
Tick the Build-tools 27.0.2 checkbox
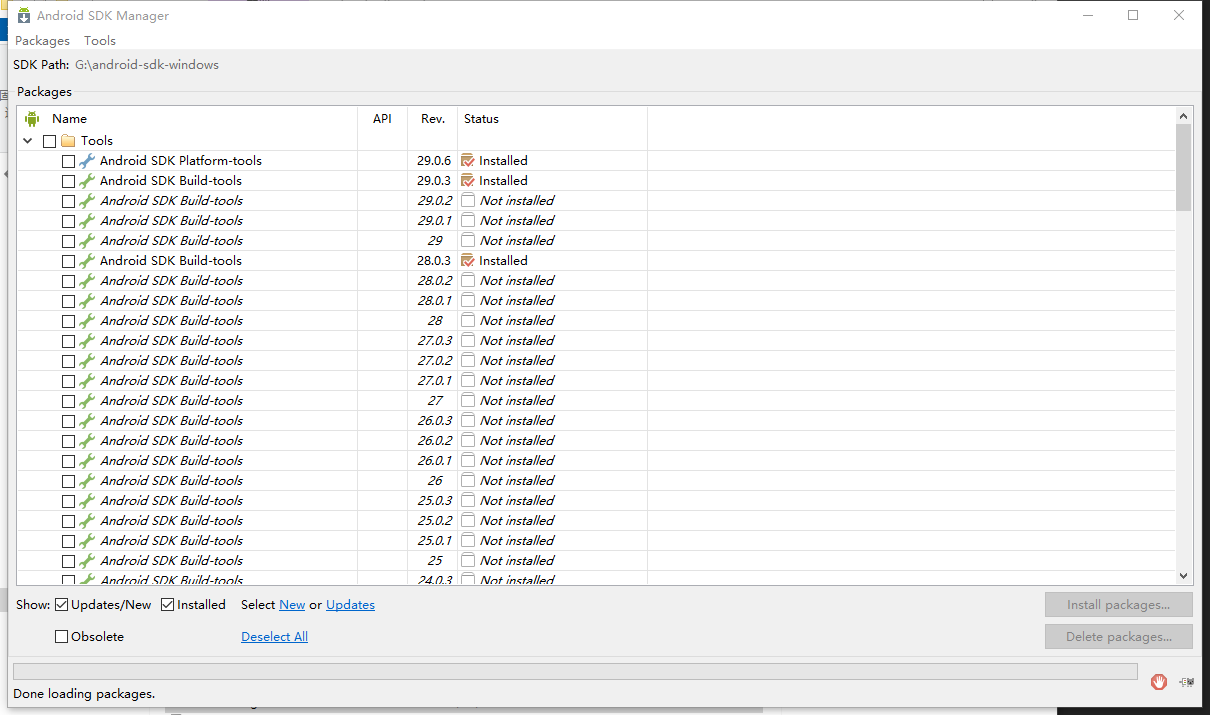click(68, 361)
